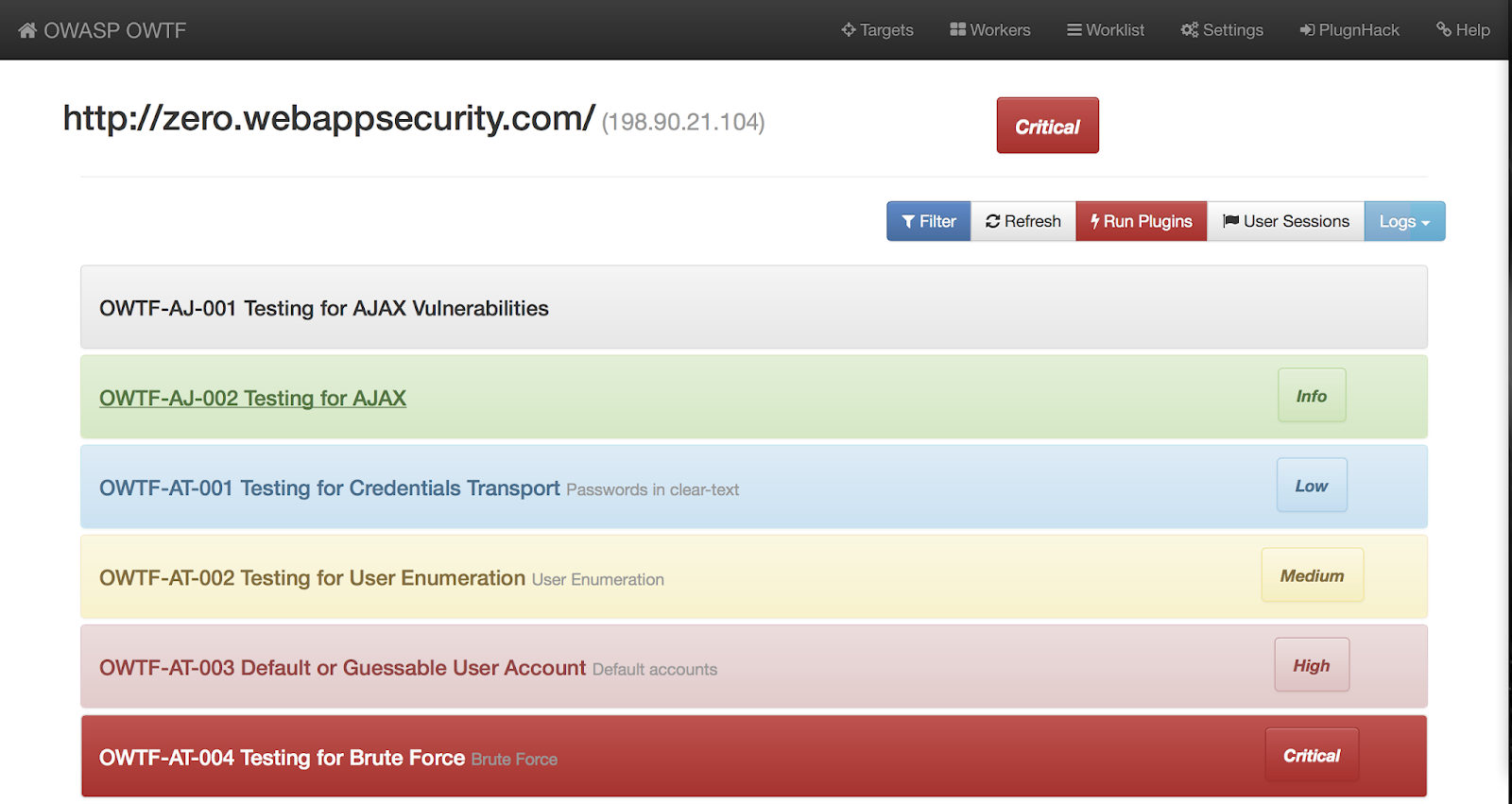Click the Workers grid icon
The width and height of the screenshot is (1512, 804).
tap(957, 30)
